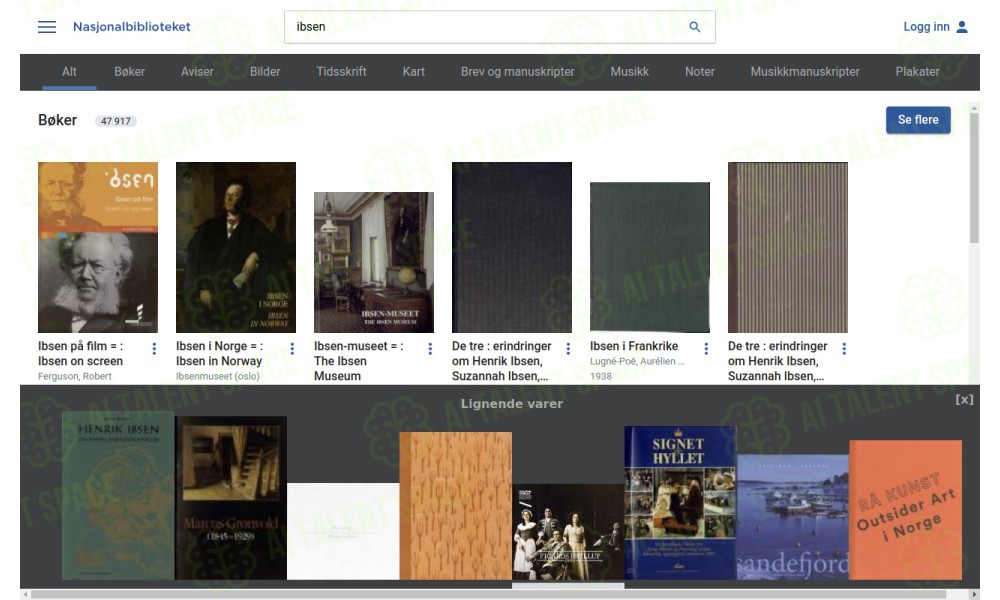Screen dimensions: 1000x600
Task: Click the Nasjonalbiblioteket logo link
Action: 131,27
